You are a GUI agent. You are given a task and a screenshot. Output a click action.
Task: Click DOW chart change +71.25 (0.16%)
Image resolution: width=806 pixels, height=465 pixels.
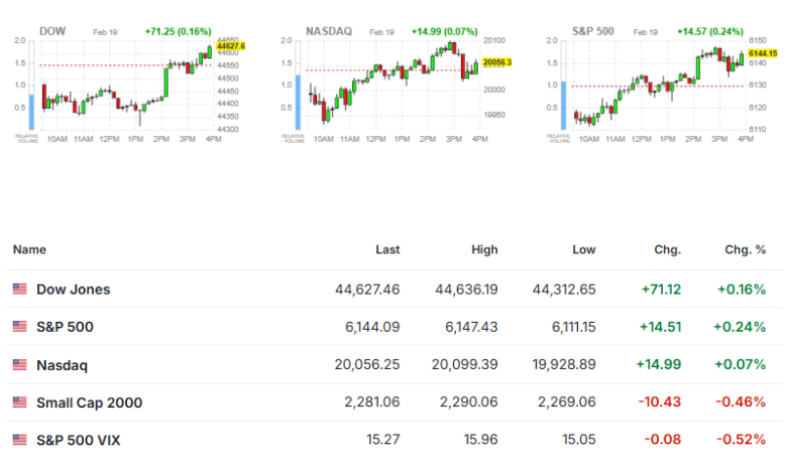(x=178, y=32)
